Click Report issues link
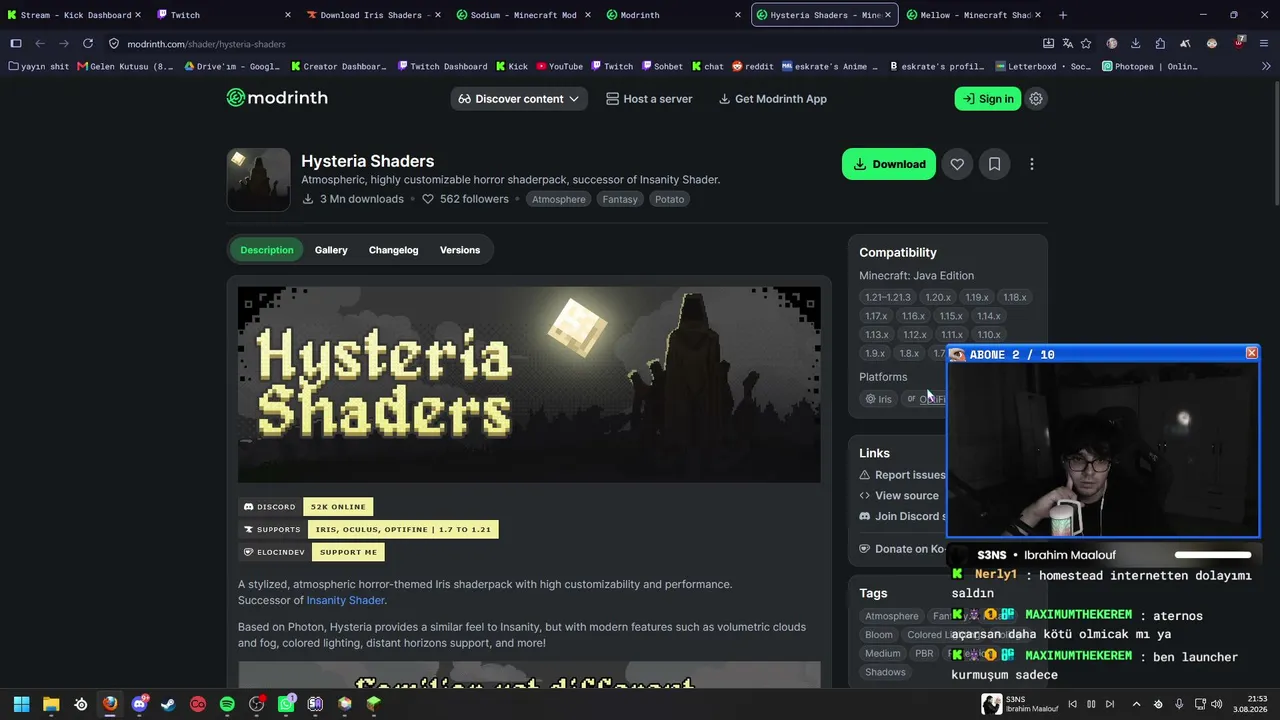The height and width of the screenshot is (720, 1280). point(902,475)
